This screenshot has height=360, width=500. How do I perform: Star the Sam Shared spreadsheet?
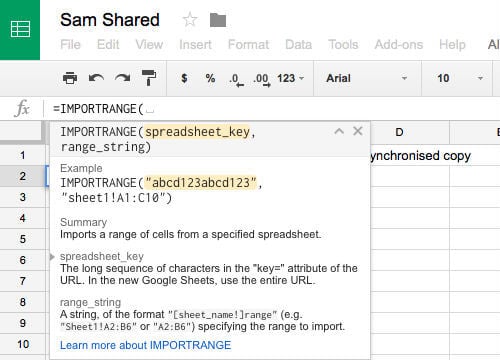pyautogui.click(x=190, y=19)
